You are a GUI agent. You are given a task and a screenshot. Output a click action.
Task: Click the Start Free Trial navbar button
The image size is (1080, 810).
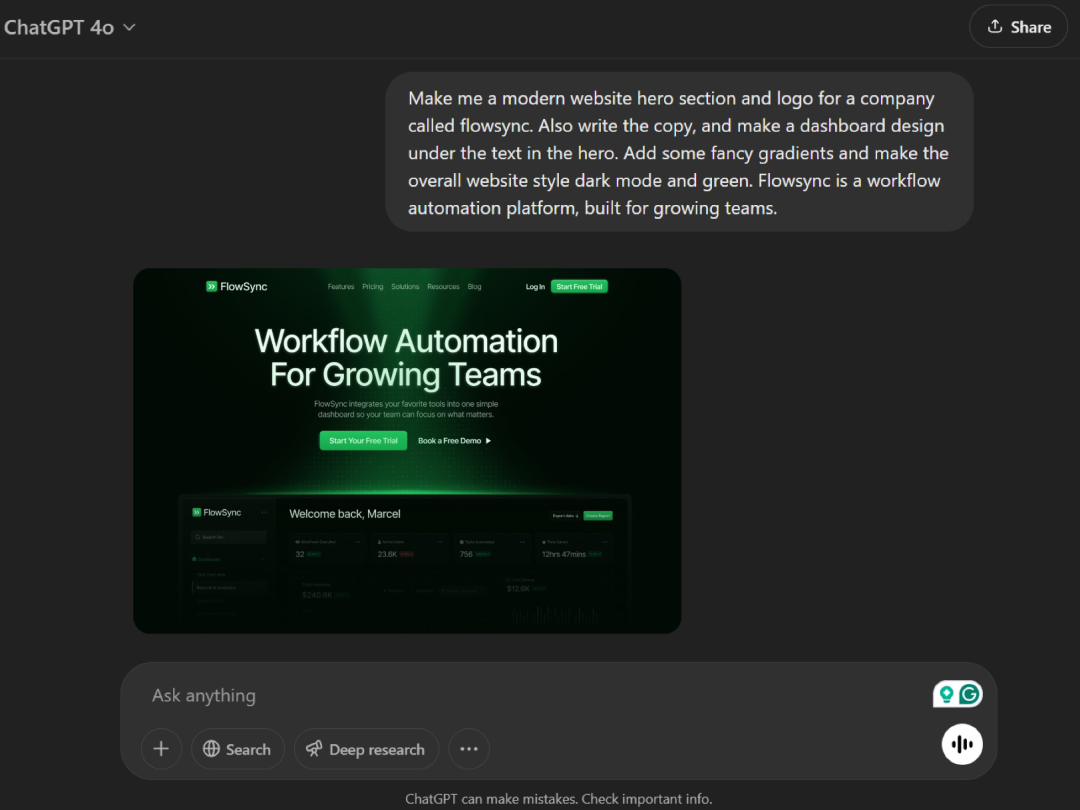point(579,287)
